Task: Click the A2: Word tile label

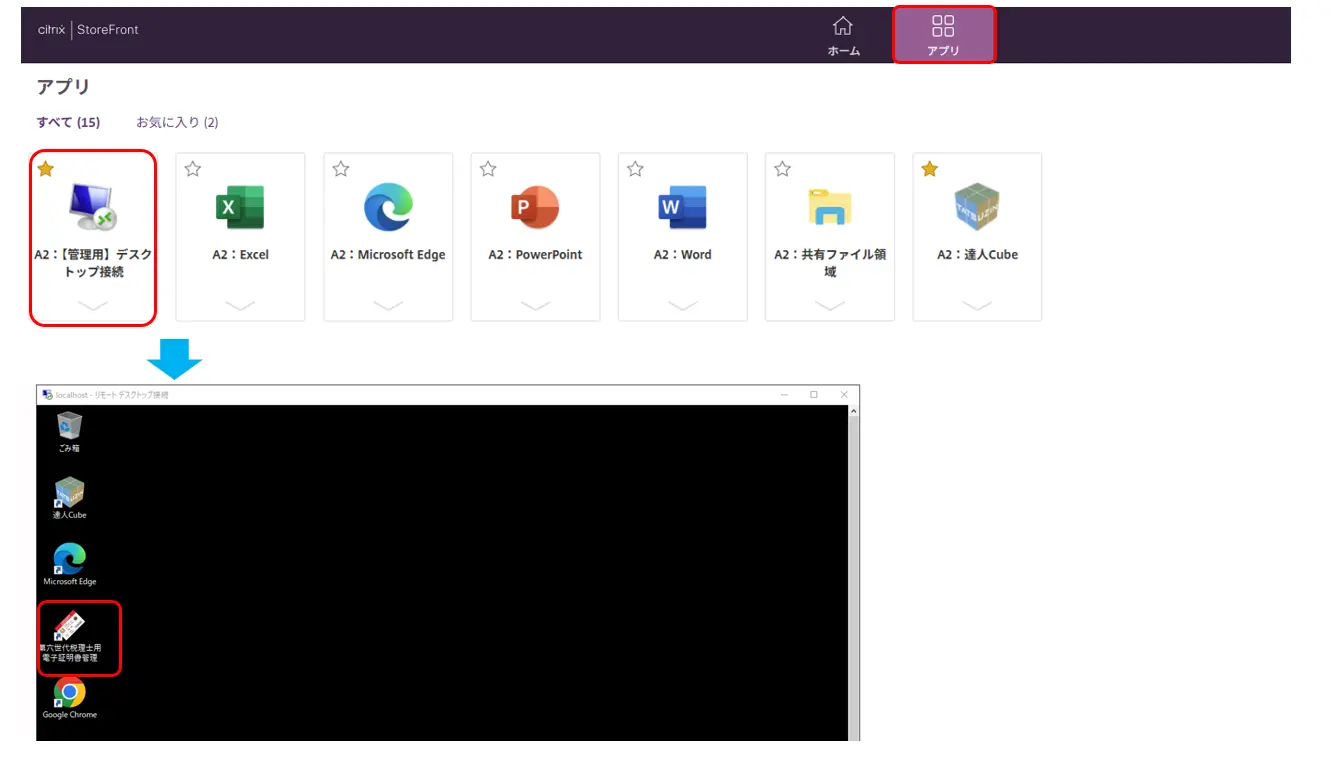Action: point(682,255)
